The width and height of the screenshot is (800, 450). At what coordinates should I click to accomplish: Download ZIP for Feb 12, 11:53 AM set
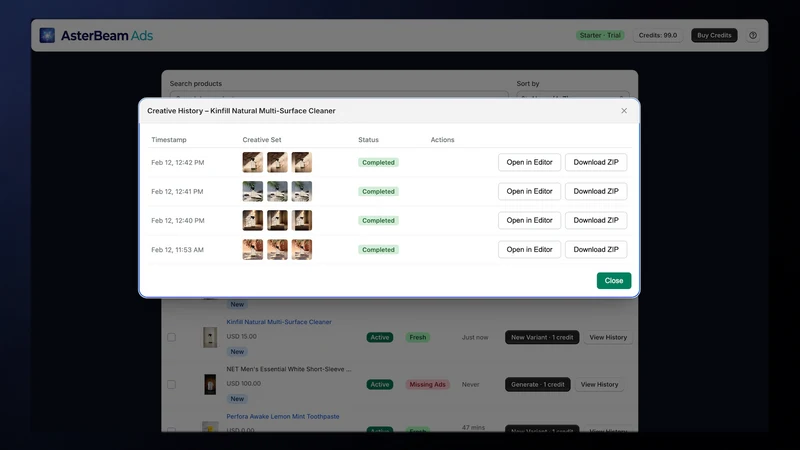[596, 249]
